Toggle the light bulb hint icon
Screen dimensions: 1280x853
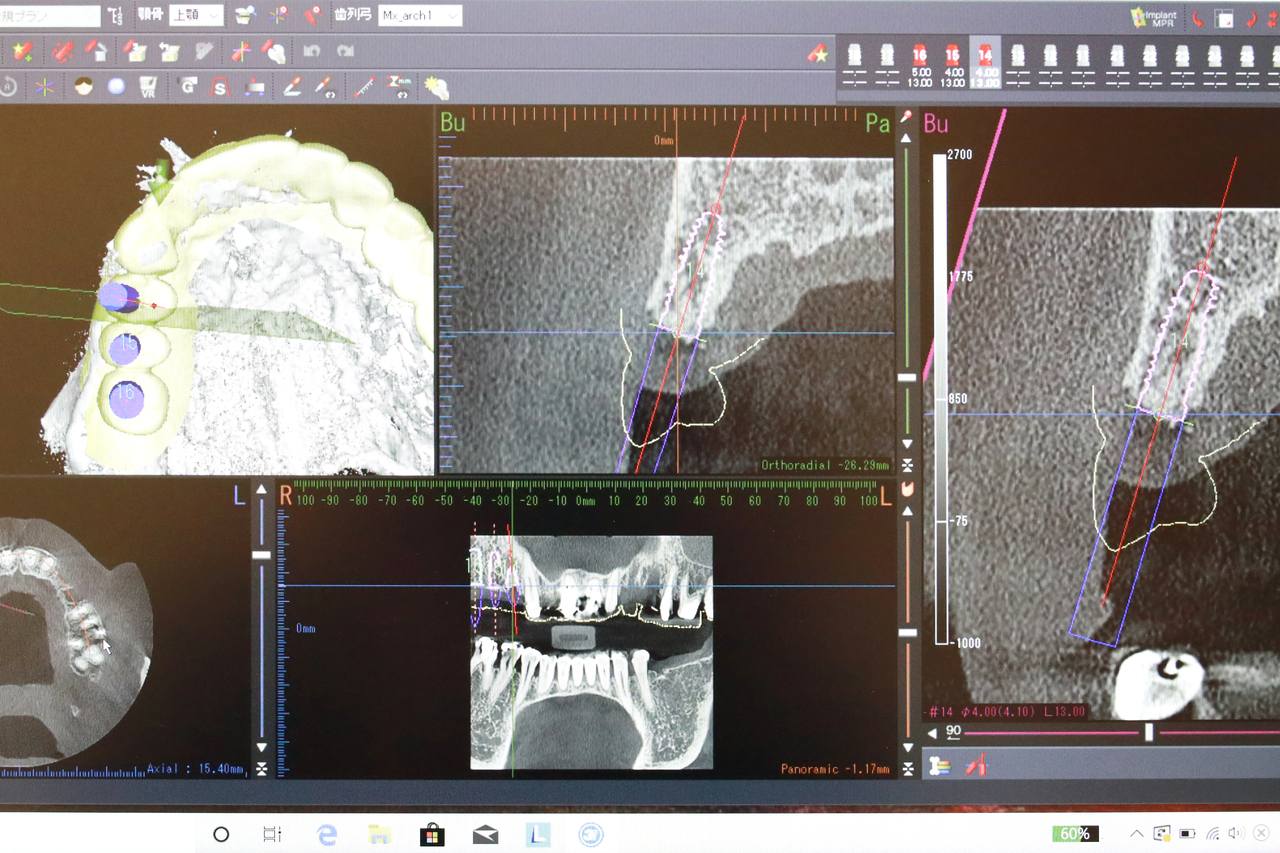(436, 87)
